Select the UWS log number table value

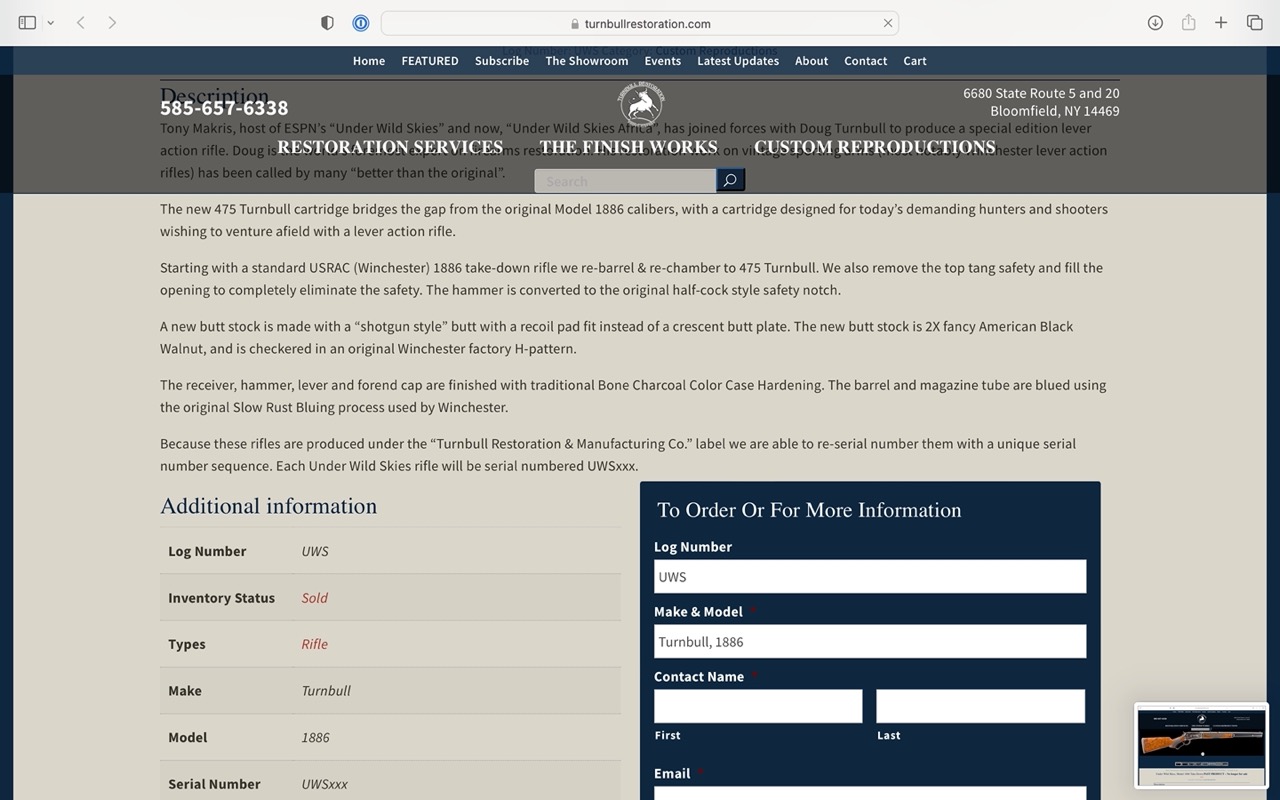tap(315, 551)
